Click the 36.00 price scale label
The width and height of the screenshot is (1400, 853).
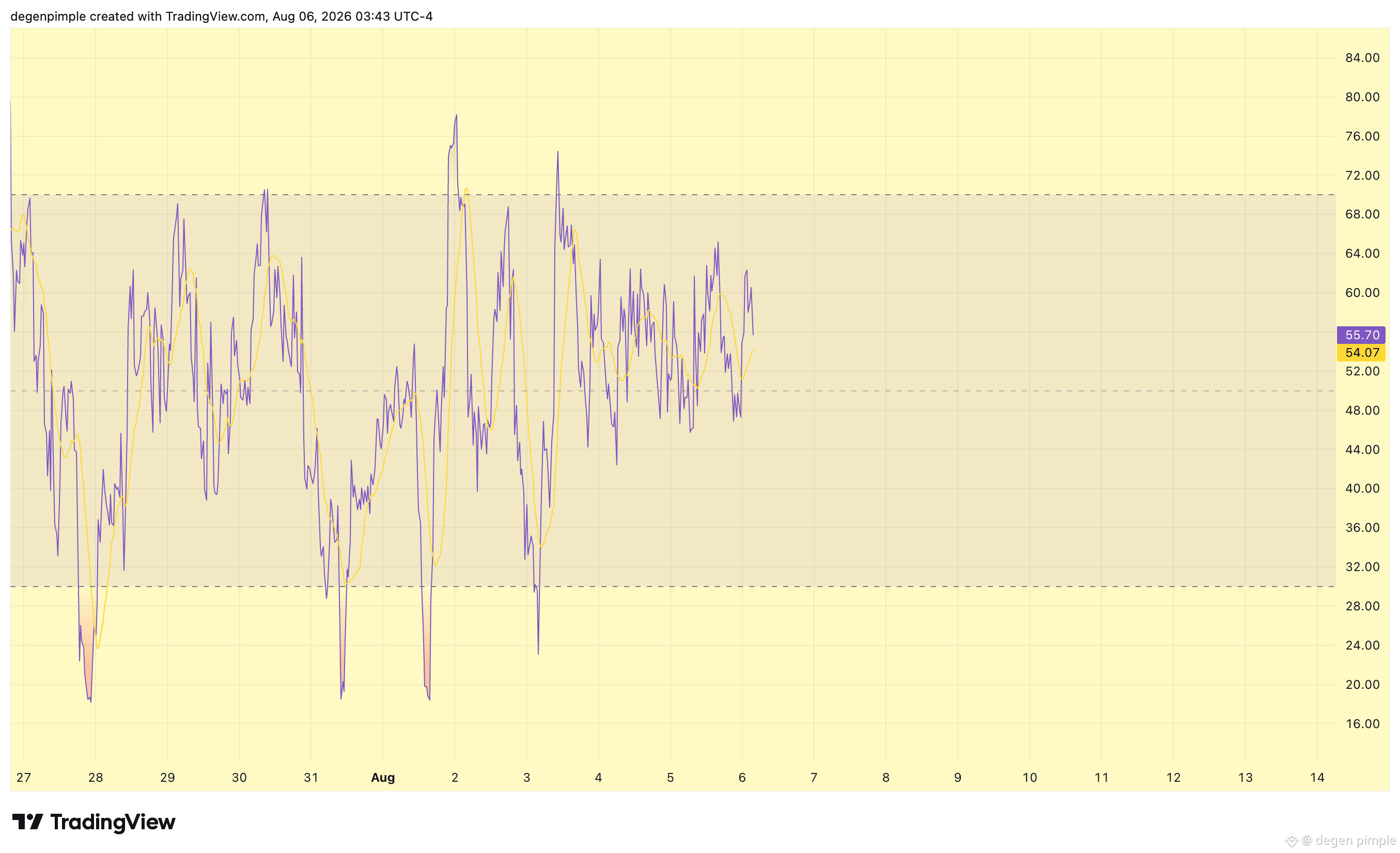(x=1362, y=528)
